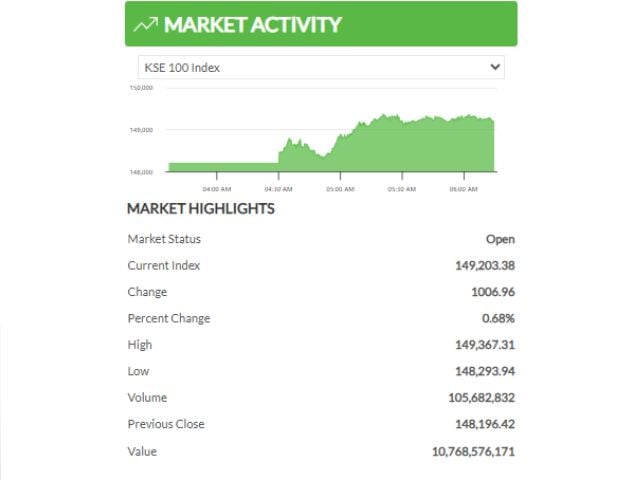Click the Market Highlights heading
The image size is (640, 480).
(x=201, y=209)
